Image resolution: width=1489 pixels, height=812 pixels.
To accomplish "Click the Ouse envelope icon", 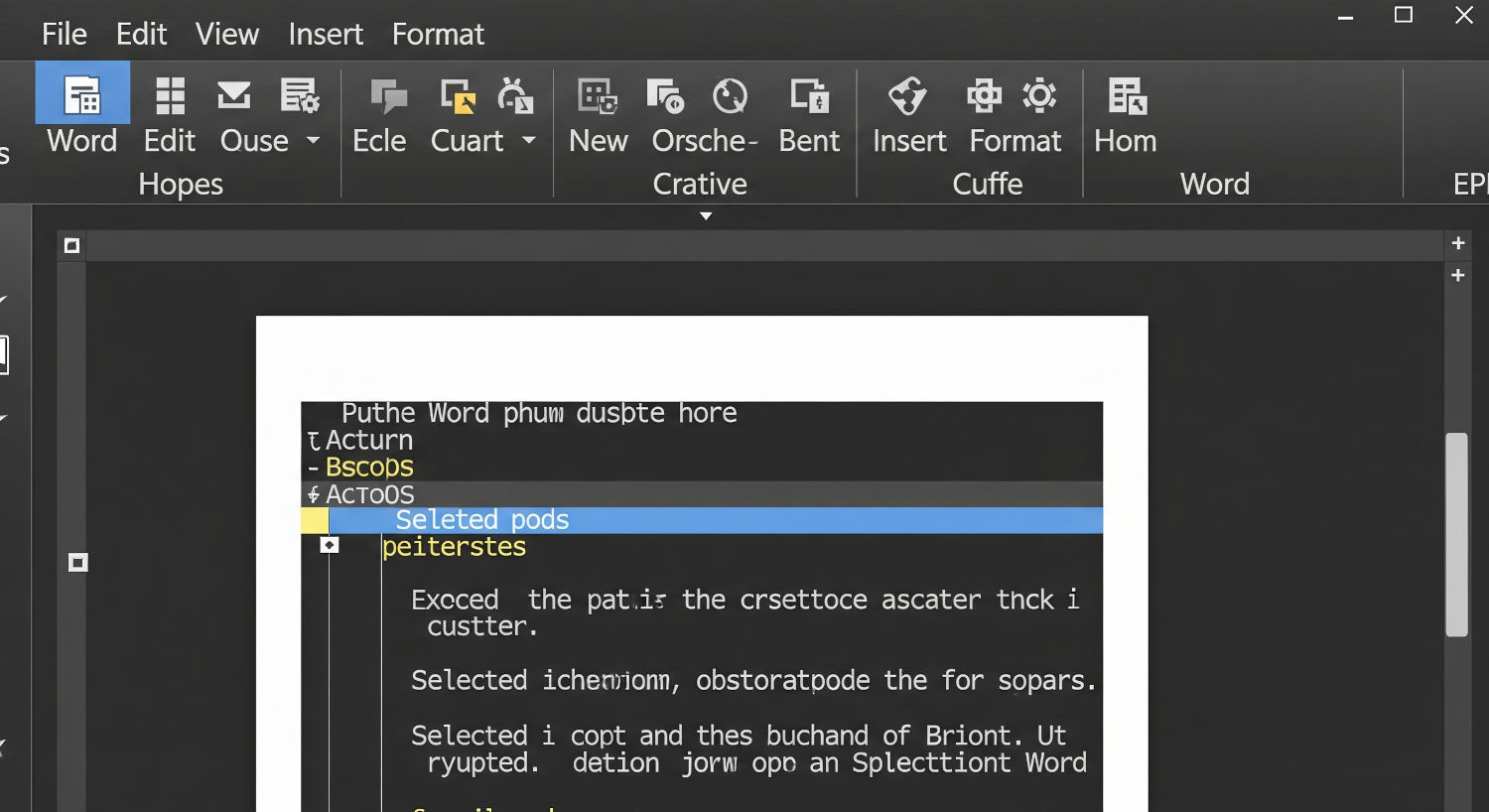I will click(x=234, y=96).
